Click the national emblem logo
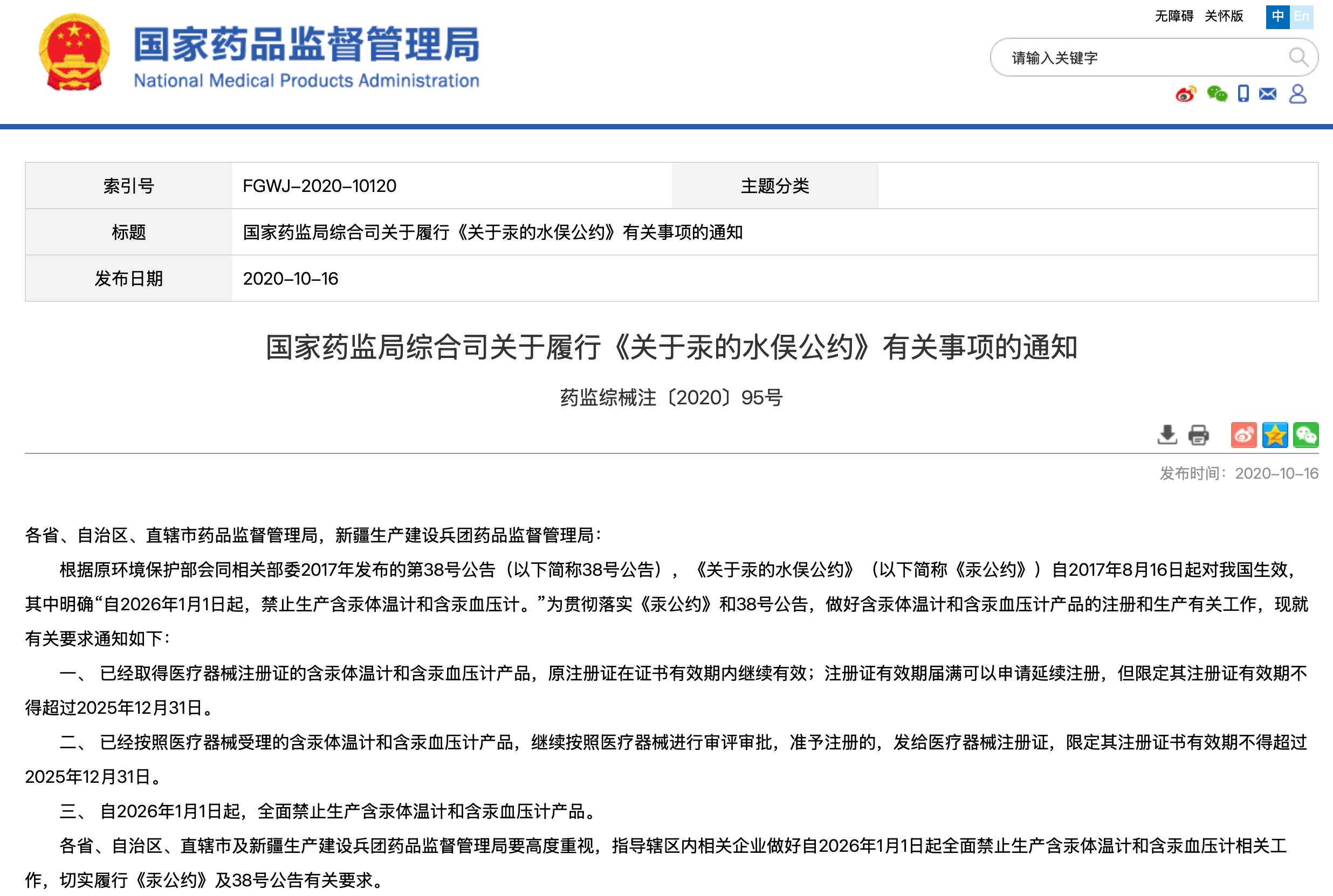This screenshot has width=1333, height=896. (74, 53)
